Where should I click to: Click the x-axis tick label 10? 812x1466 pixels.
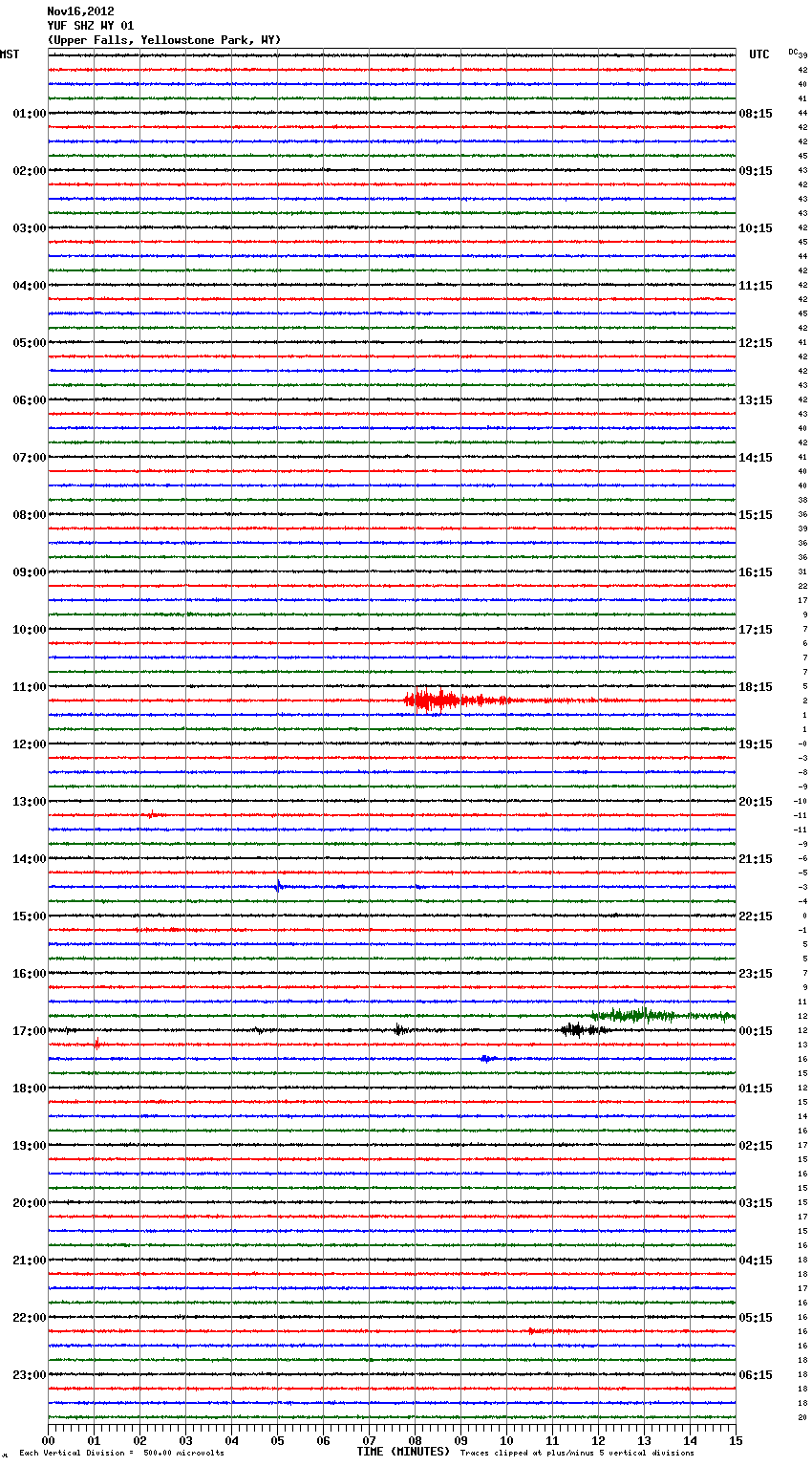[507, 1440]
